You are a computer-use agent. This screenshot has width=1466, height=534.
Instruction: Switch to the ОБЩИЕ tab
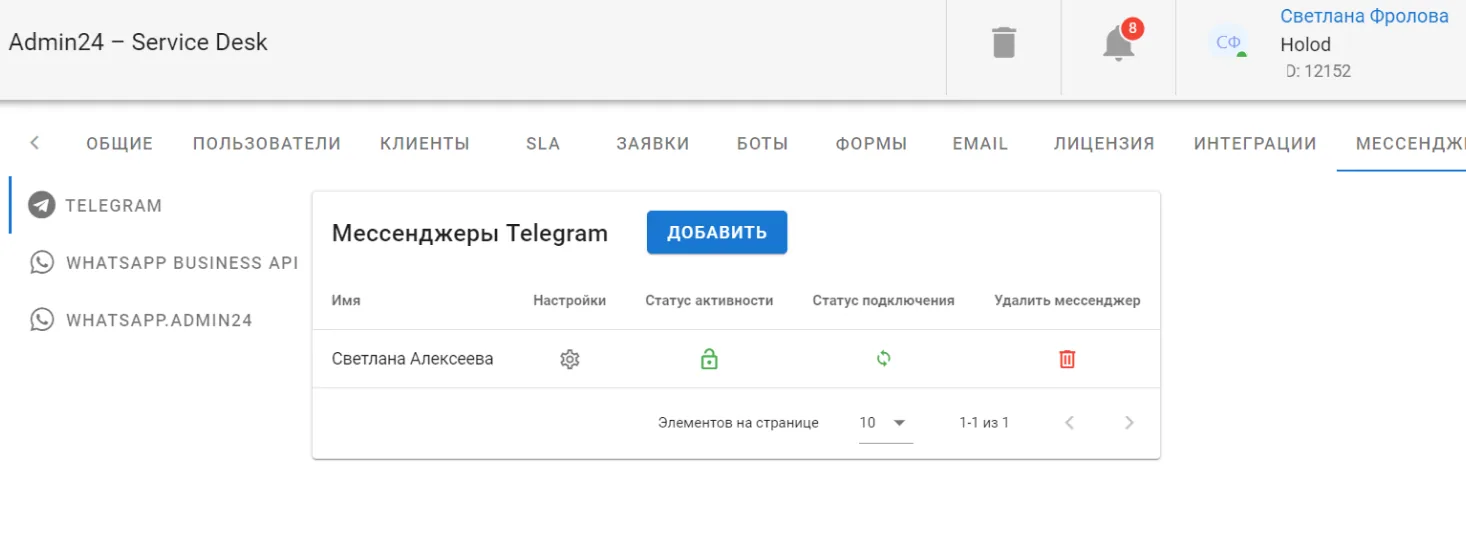pyautogui.click(x=119, y=143)
